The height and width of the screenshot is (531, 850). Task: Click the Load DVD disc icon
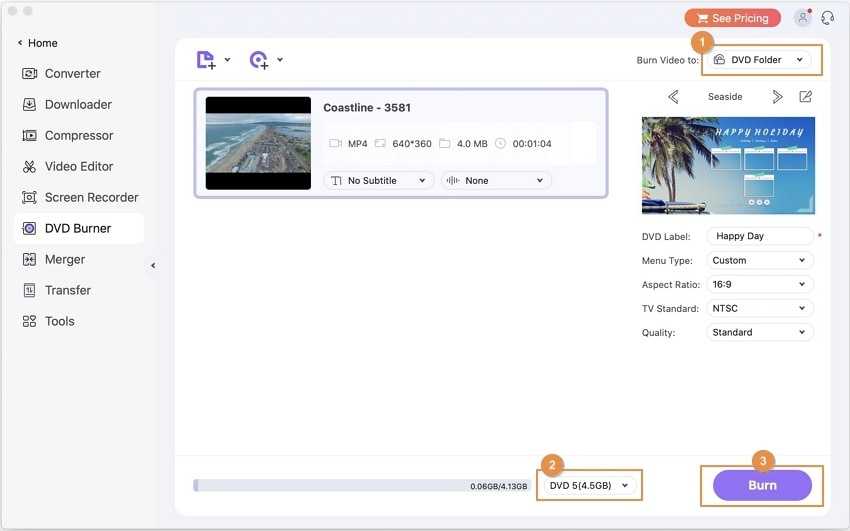click(259, 60)
